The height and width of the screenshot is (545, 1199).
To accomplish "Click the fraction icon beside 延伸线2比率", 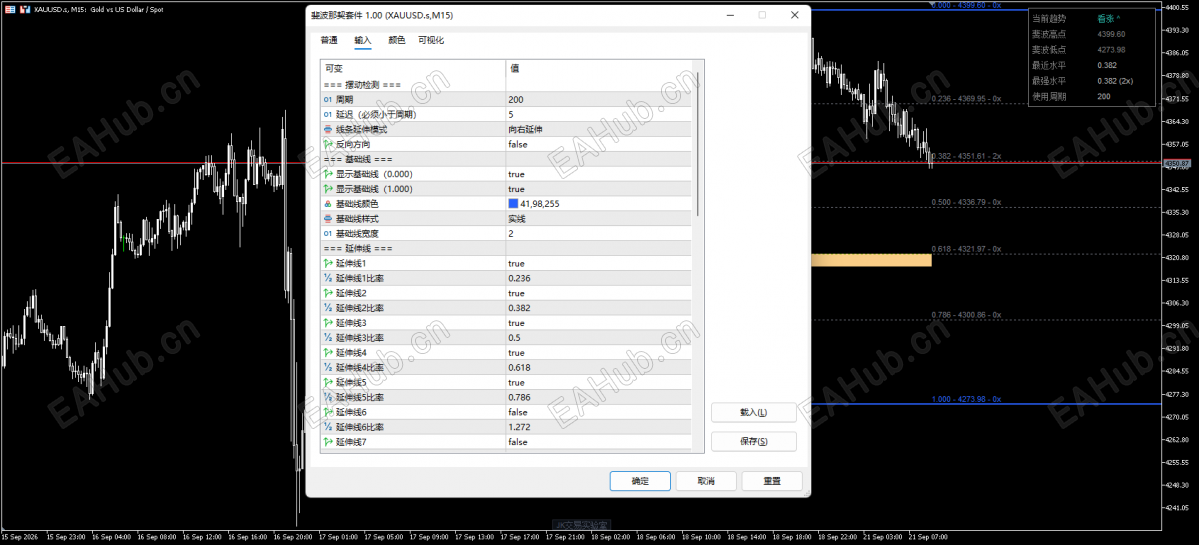I will pyautogui.click(x=328, y=308).
